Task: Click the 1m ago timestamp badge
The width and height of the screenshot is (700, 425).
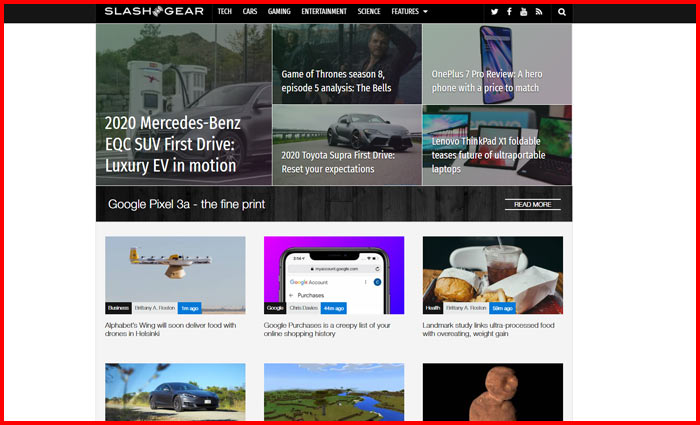Action: coord(190,308)
